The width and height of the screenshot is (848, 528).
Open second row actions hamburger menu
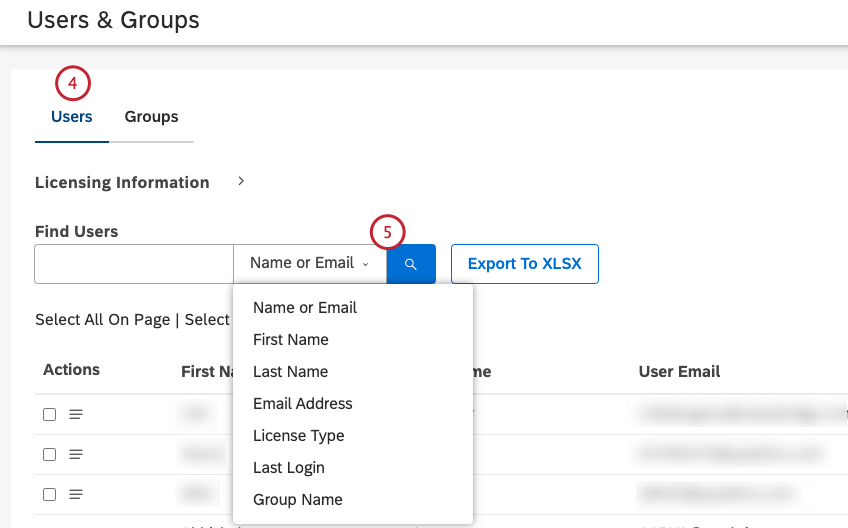pos(76,454)
